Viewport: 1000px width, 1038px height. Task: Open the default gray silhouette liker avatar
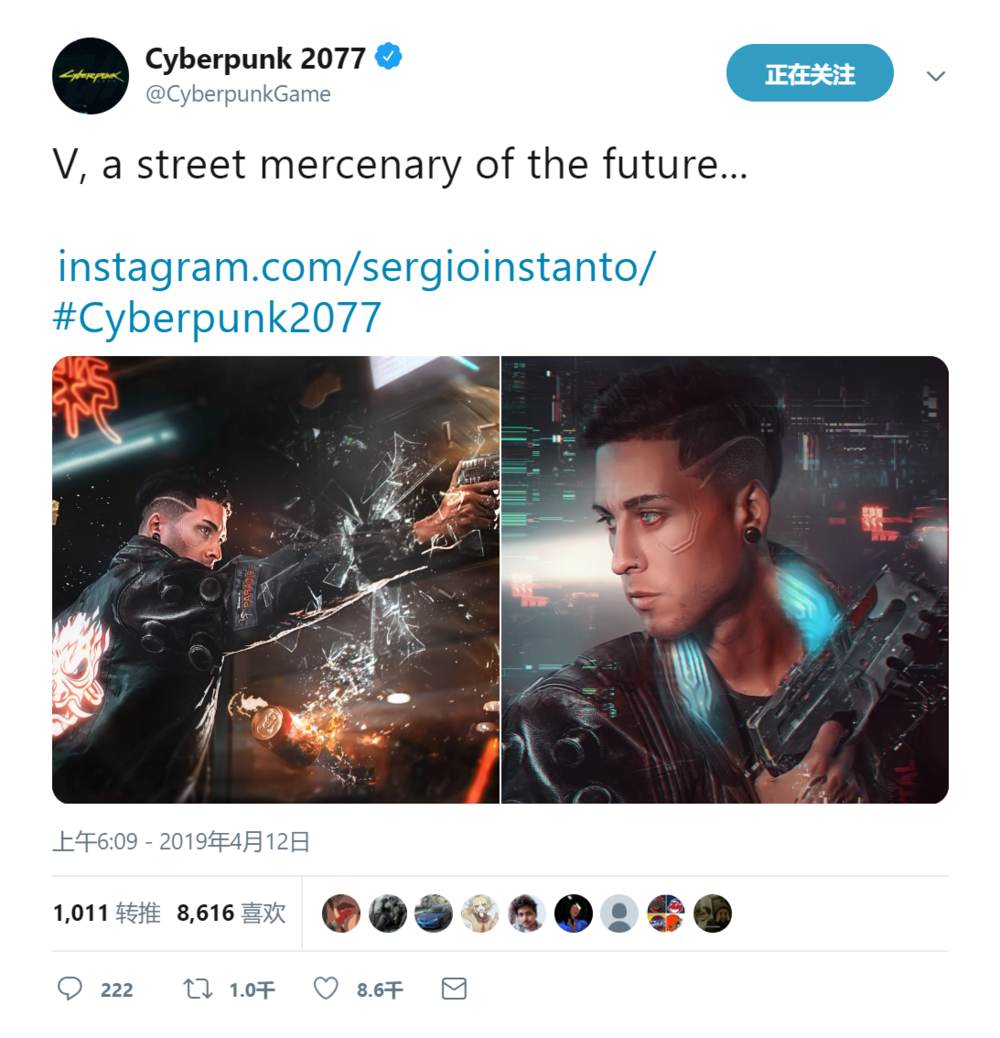click(x=619, y=914)
